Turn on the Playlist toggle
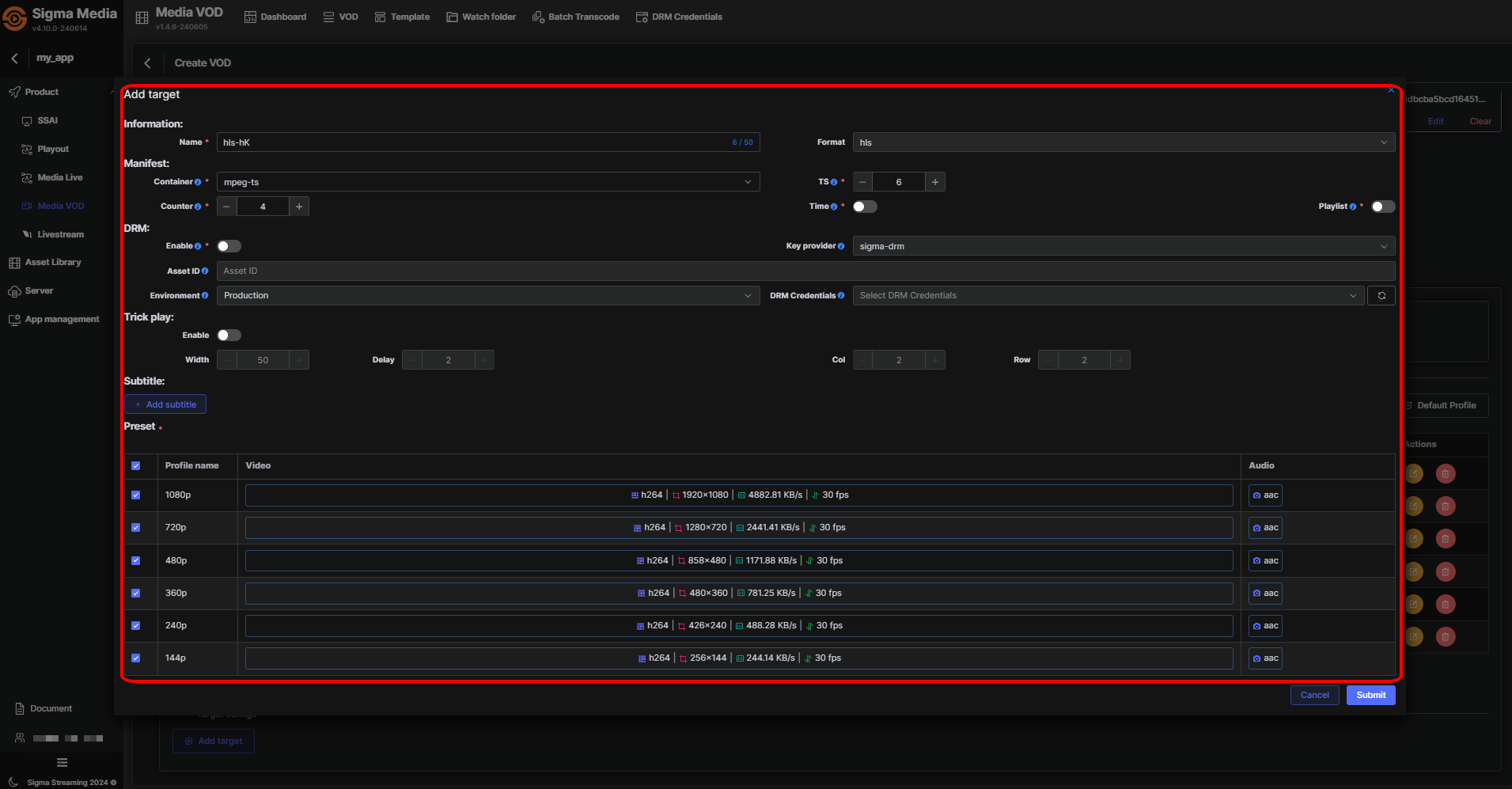Image resolution: width=1512 pixels, height=789 pixels. [x=1382, y=207]
